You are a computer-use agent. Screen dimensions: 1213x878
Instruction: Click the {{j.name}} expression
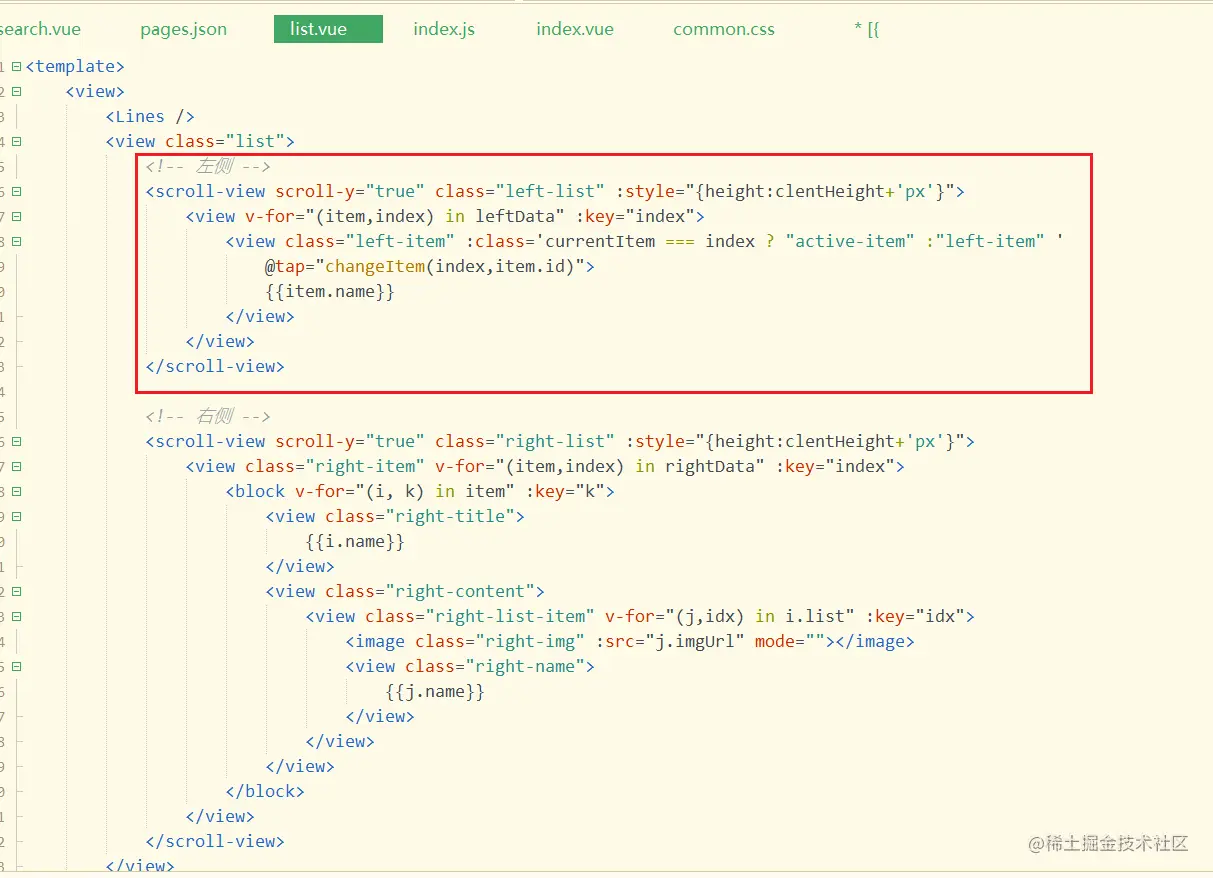click(x=435, y=691)
